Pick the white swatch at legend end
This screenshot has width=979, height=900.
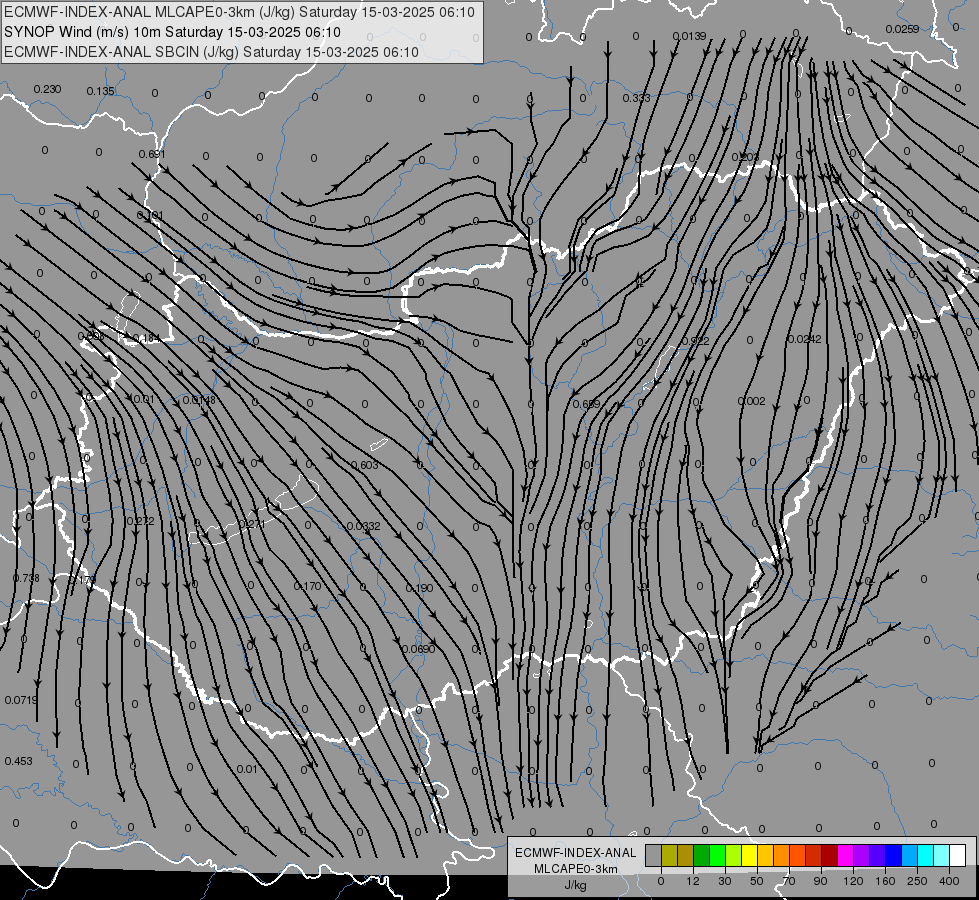[958, 856]
